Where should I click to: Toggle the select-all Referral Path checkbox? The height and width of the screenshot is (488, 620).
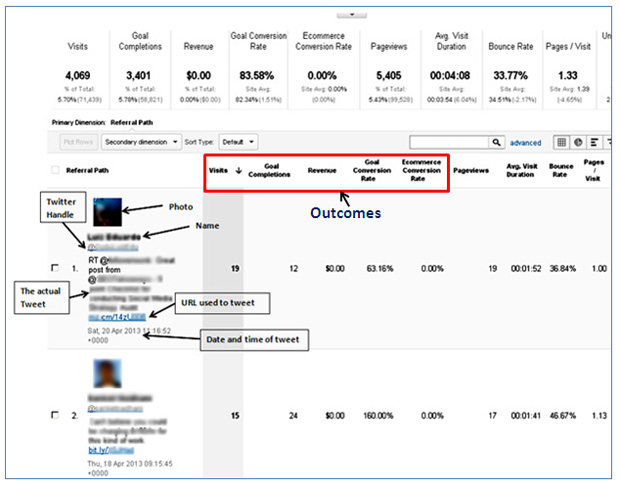point(55,170)
